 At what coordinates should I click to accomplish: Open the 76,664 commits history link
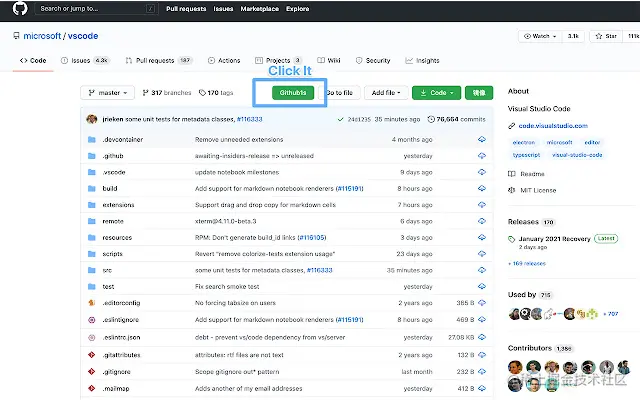[456, 119]
